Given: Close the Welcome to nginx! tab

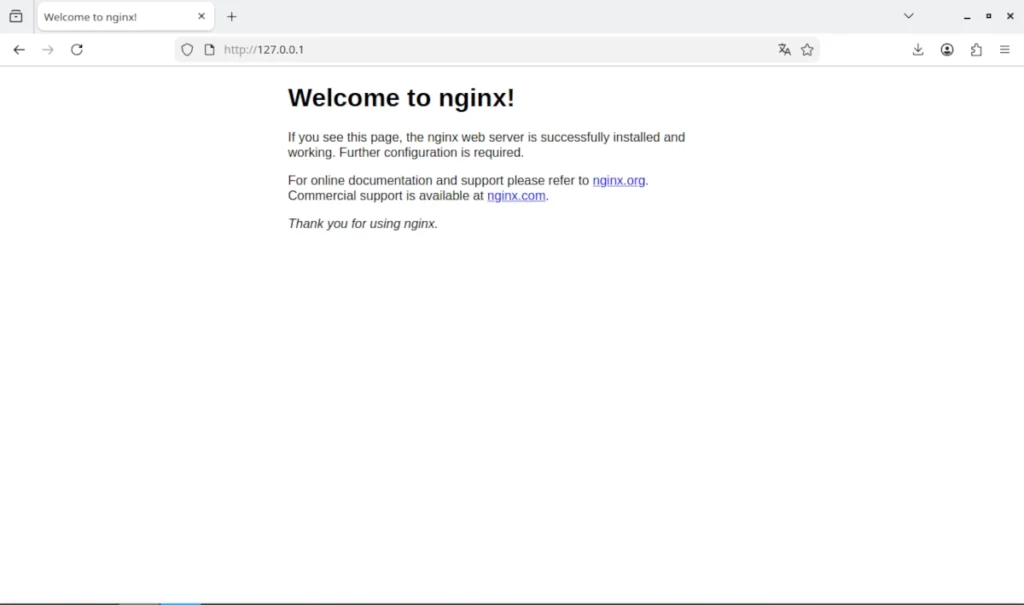Looking at the screenshot, I should pyautogui.click(x=201, y=16).
